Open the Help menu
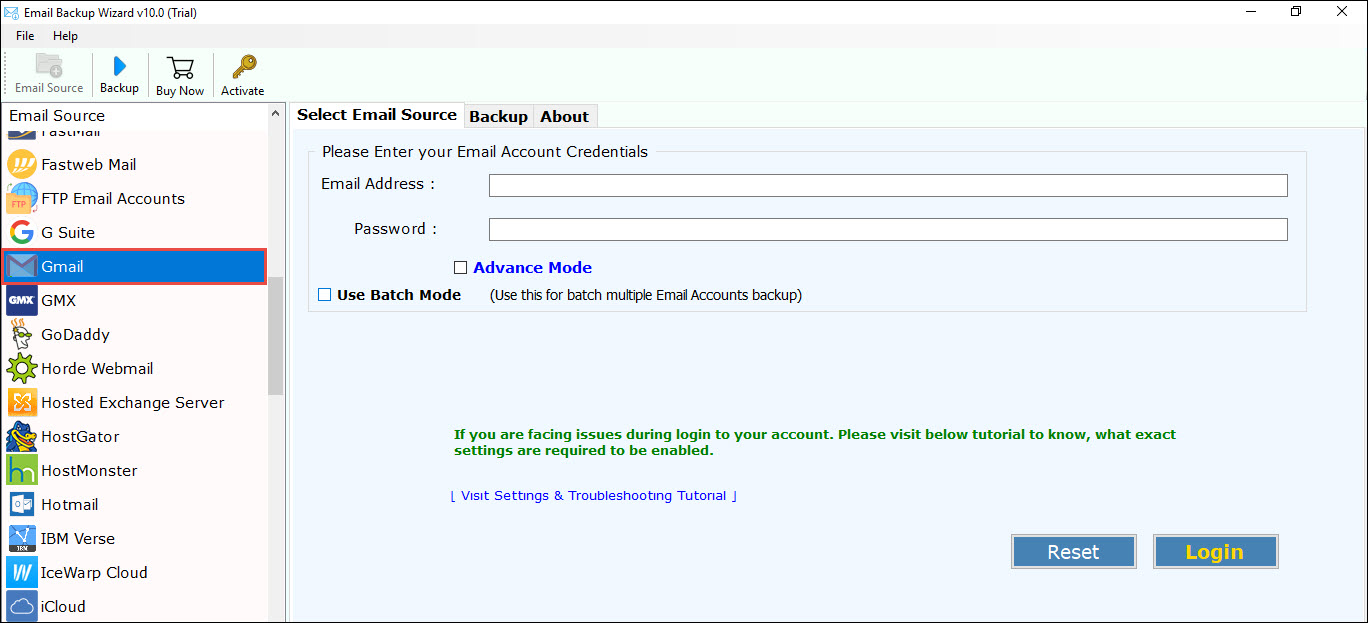This screenshot has height=623, width=1368. pos(65,36)
